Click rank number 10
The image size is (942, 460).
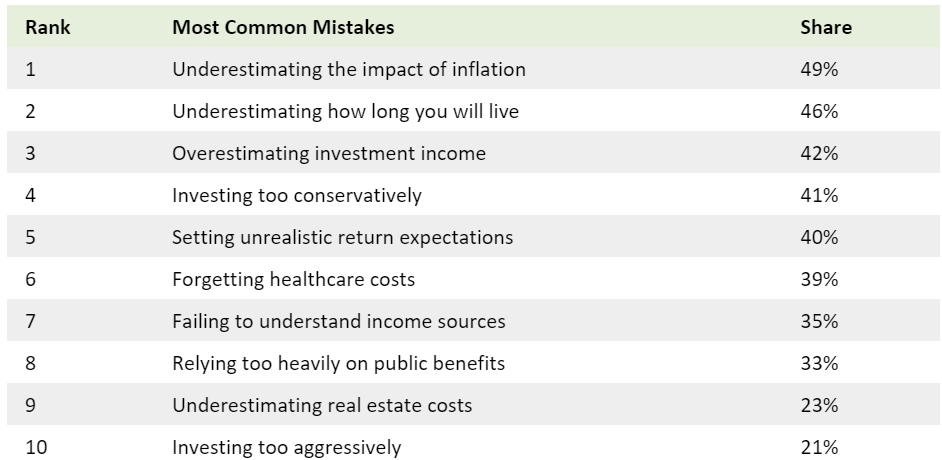(x=36, y=447)
